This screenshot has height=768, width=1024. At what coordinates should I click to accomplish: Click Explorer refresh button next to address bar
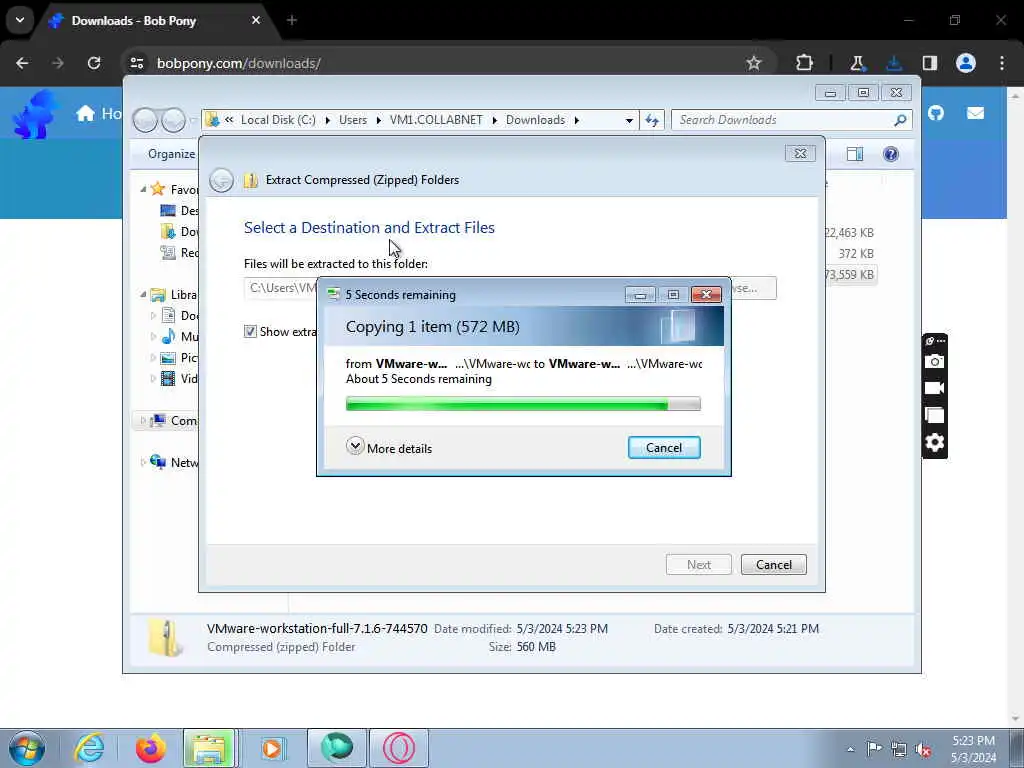tap(652, 120)
